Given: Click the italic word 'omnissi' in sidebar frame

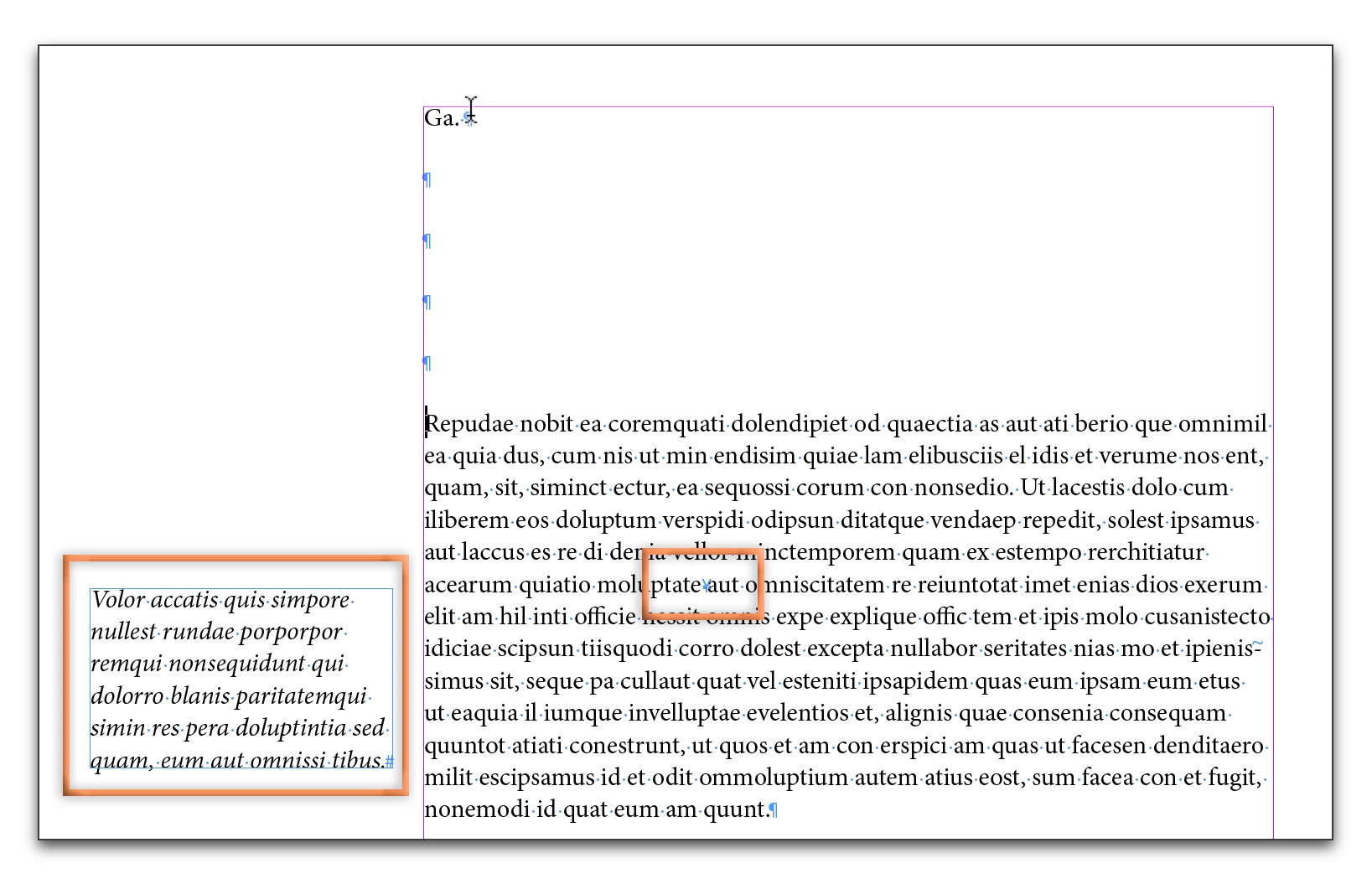Looking at the screenshot, I should (287, 760).
